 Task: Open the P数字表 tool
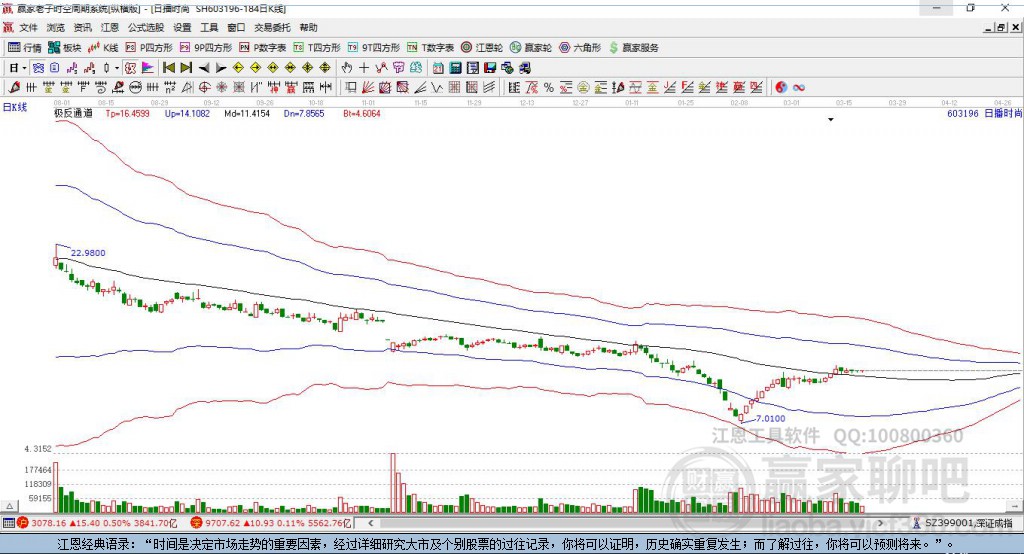pyautogui.click(x=263, y=48)
